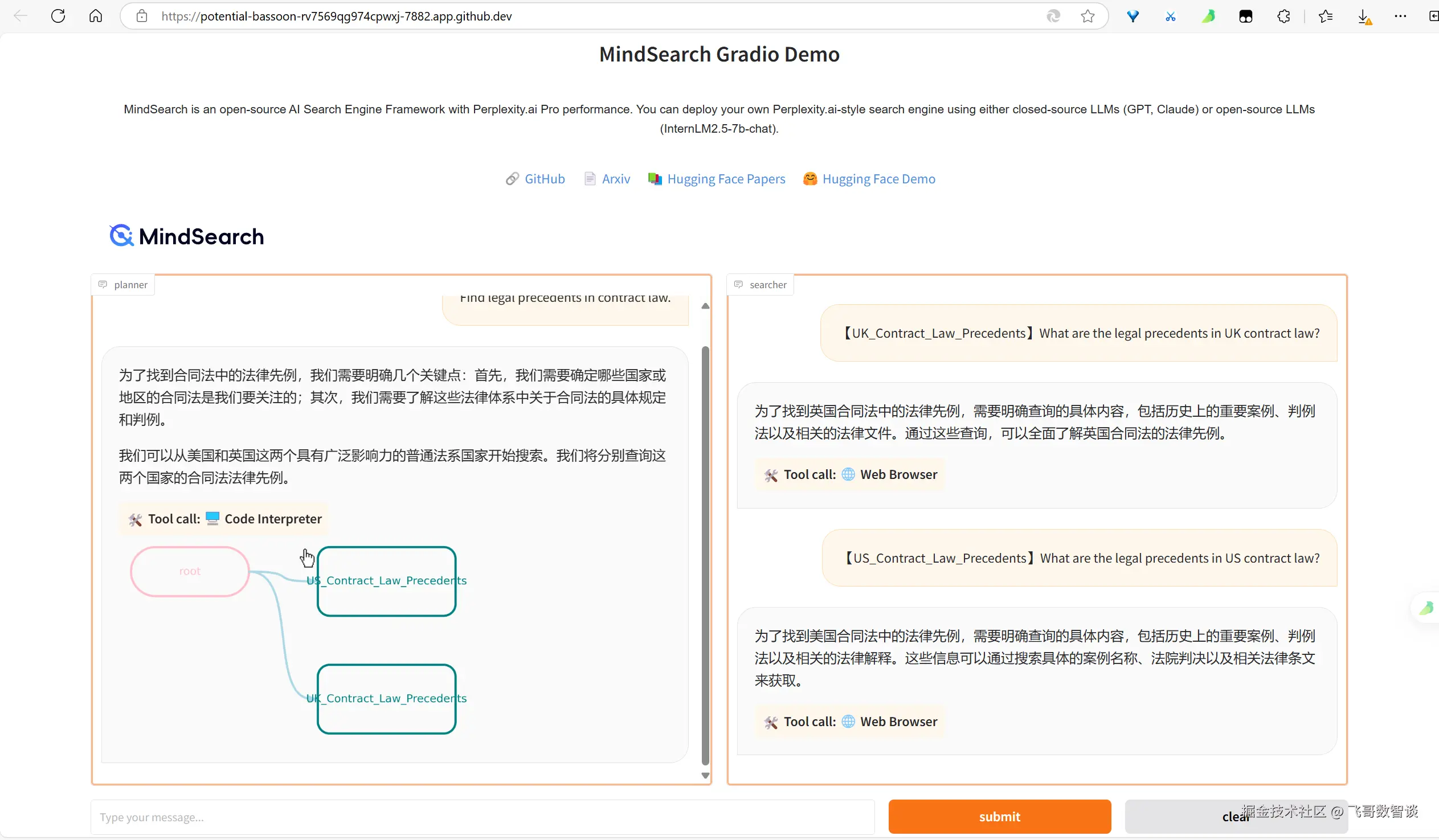1439x840 pixels.
Task: Open browser settings ellipsis menu
Action: click(1400, 16)
